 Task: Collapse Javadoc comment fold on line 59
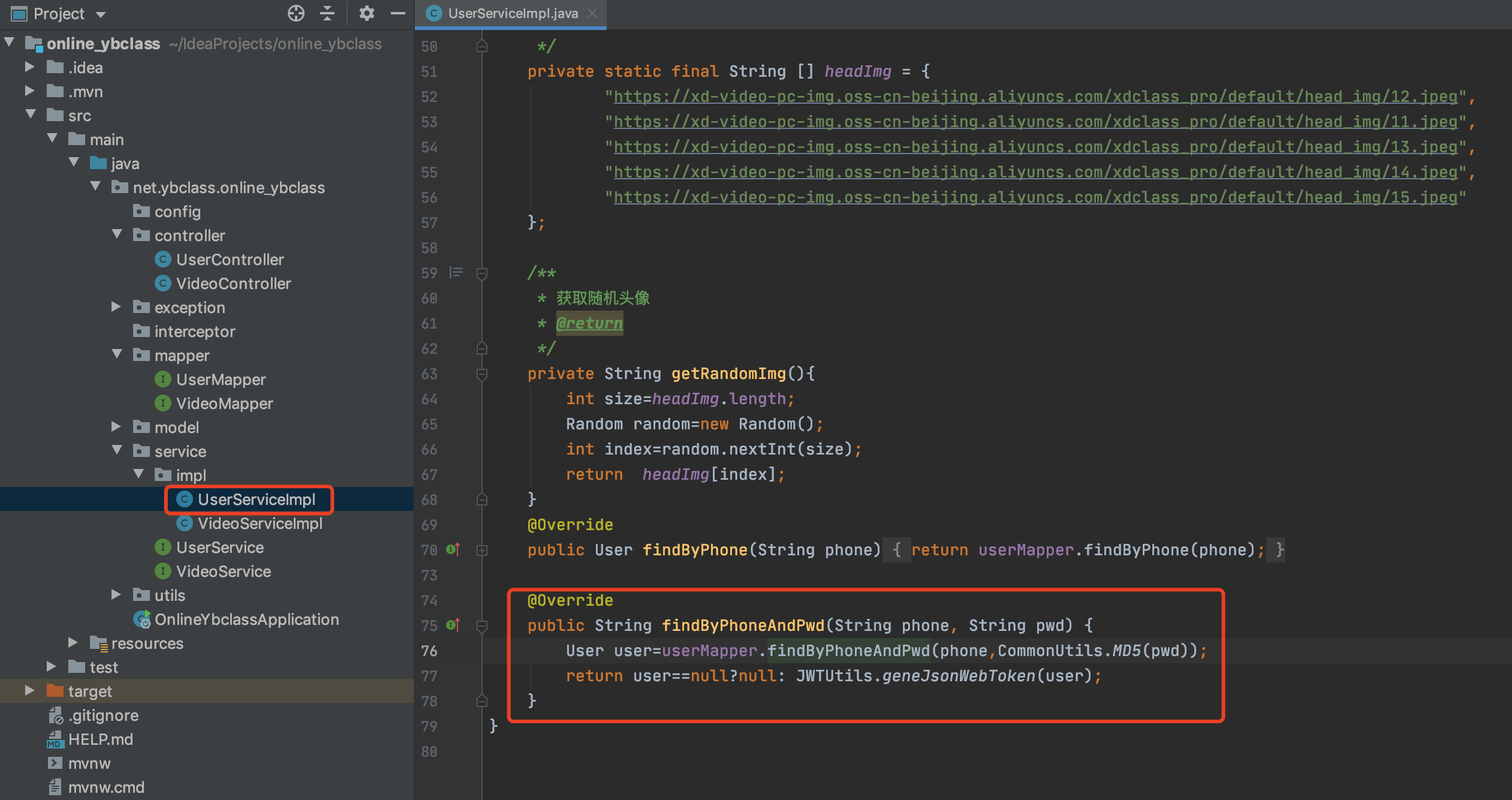[481, 273]
